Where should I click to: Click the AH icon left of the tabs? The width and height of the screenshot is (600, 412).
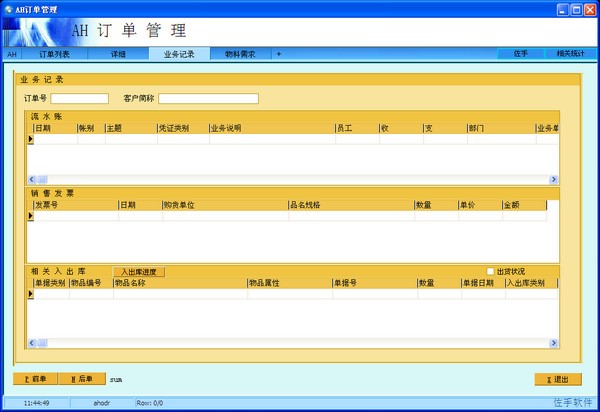[12, 54]
